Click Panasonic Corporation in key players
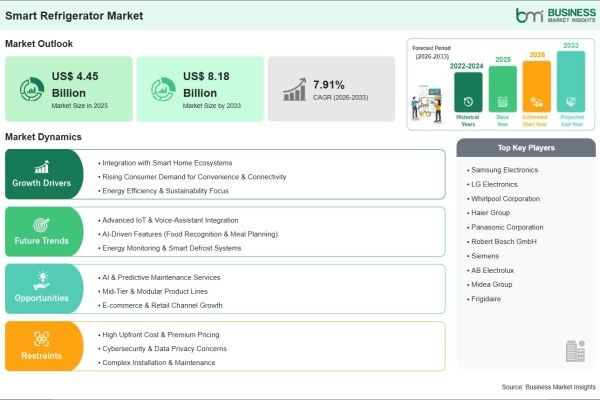Screen dimensions: 600x400 (505, 227)
